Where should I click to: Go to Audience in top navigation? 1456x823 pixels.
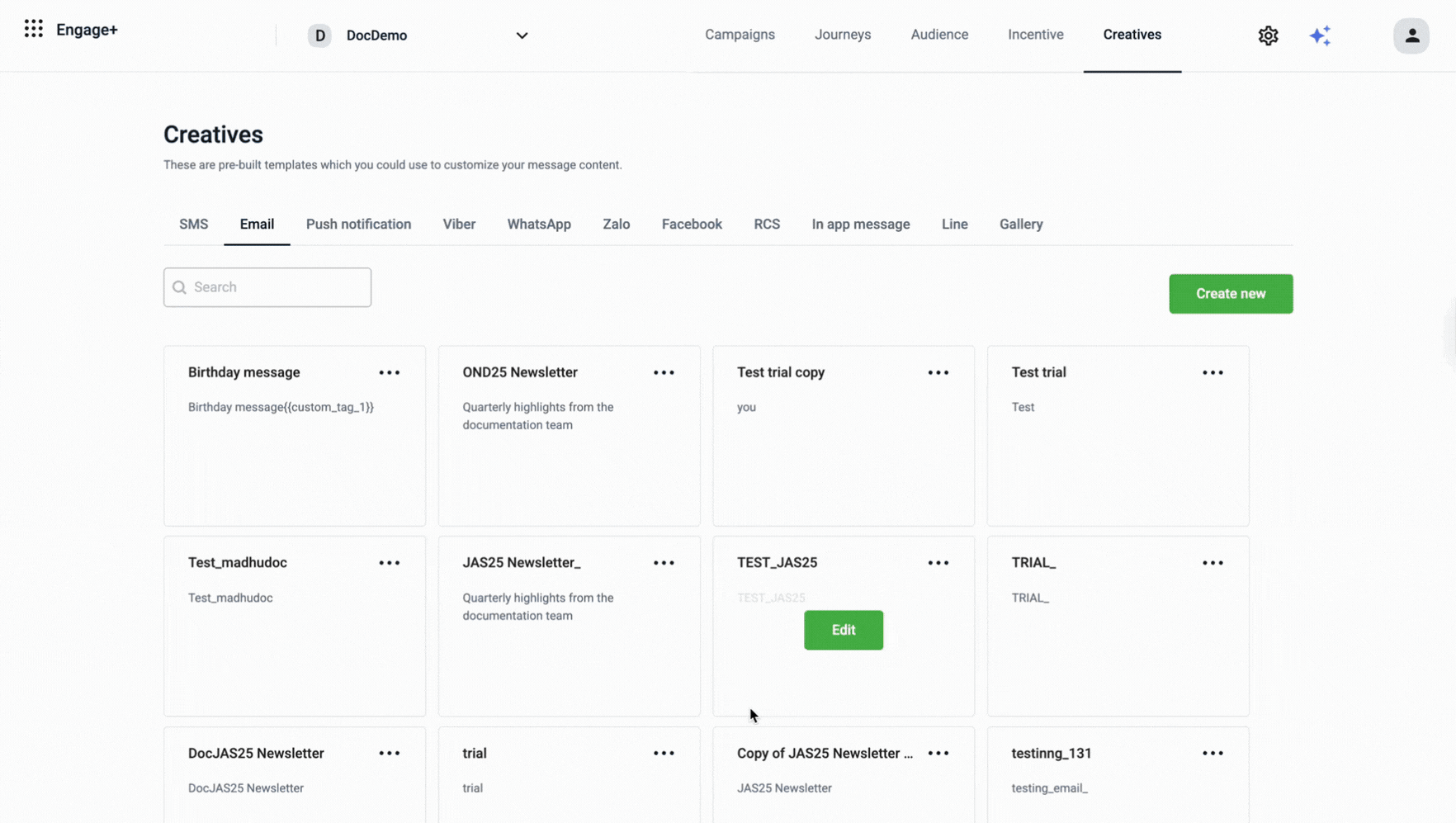(939, 35)
